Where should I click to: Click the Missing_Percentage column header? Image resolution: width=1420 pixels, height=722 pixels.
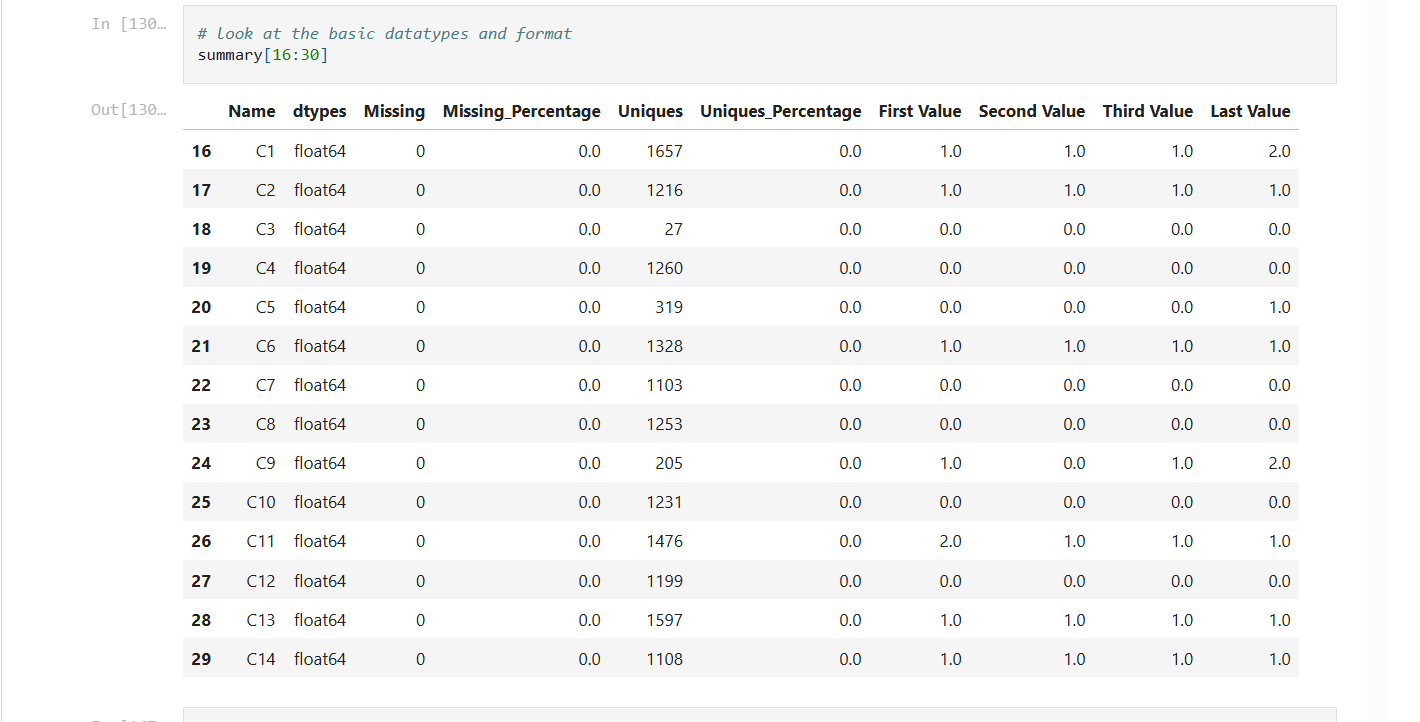[522, 111]
